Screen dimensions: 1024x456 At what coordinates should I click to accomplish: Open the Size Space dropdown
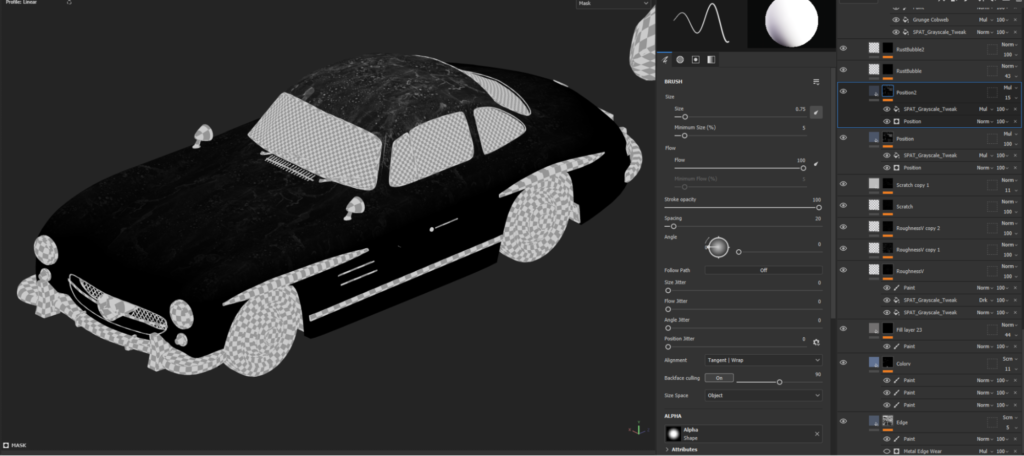point(763,395)
